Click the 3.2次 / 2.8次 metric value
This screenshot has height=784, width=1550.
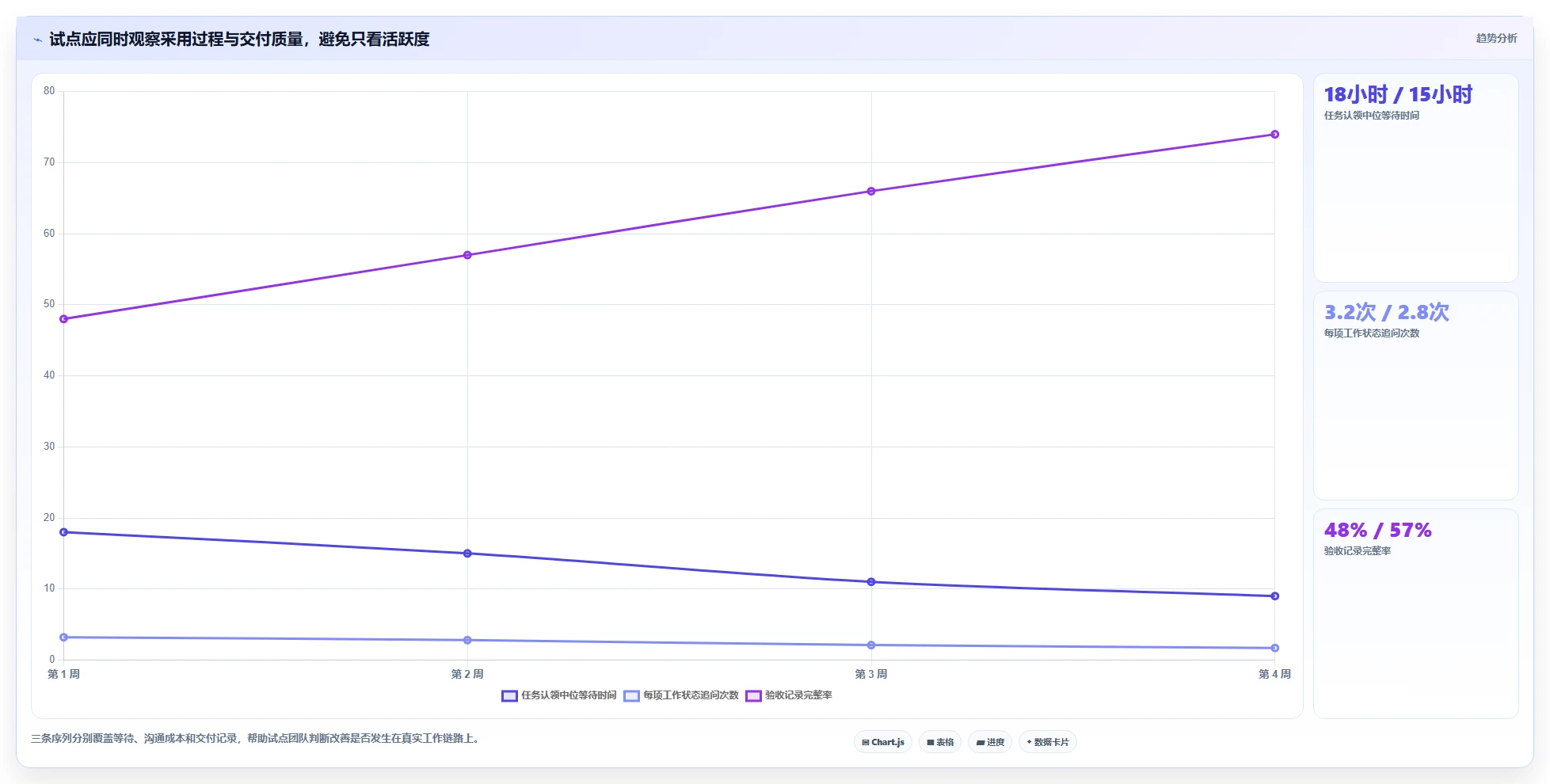pyautogui.click(x=1387, y=313)
